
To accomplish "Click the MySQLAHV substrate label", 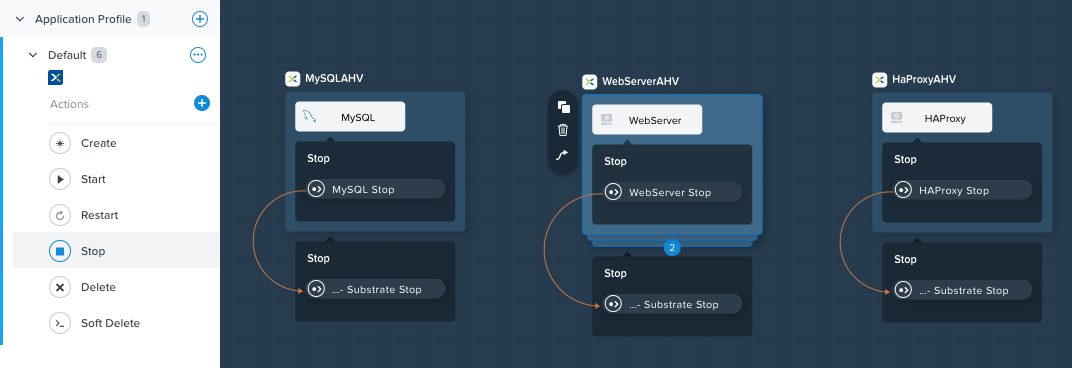I will (x=334, y=79).
